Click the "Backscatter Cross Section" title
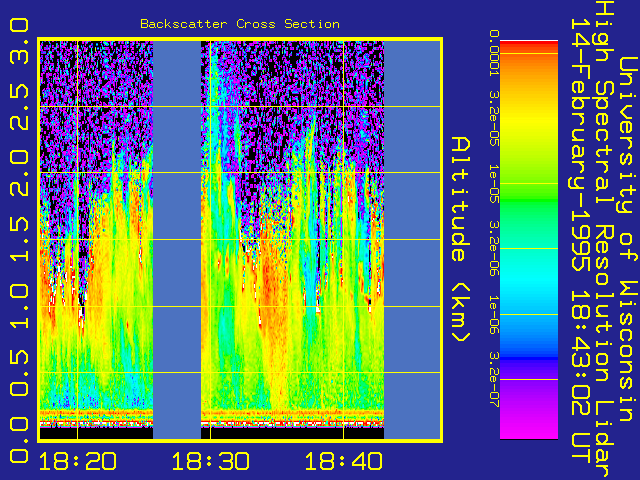This screenshot has width=640, height=480. point(240,24)
